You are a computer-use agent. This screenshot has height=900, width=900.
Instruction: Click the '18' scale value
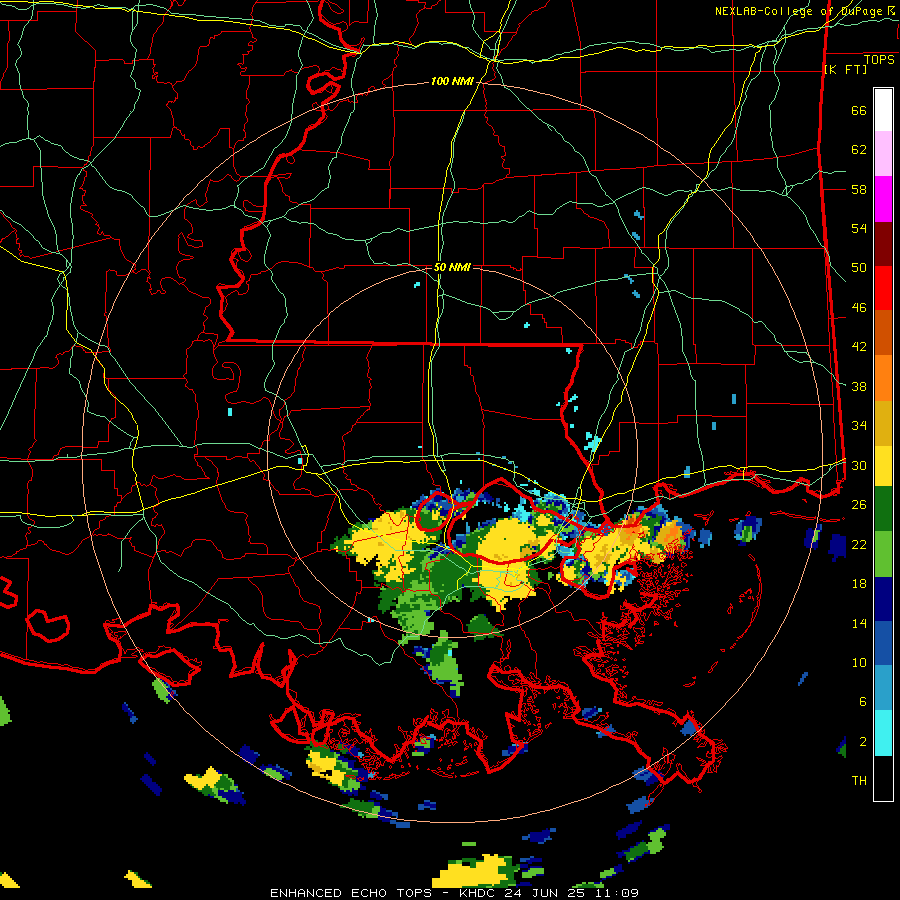859,584
